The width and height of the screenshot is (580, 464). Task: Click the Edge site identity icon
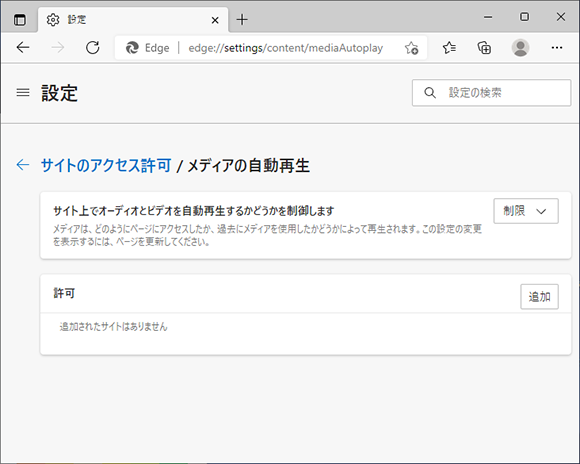point(132,48)
